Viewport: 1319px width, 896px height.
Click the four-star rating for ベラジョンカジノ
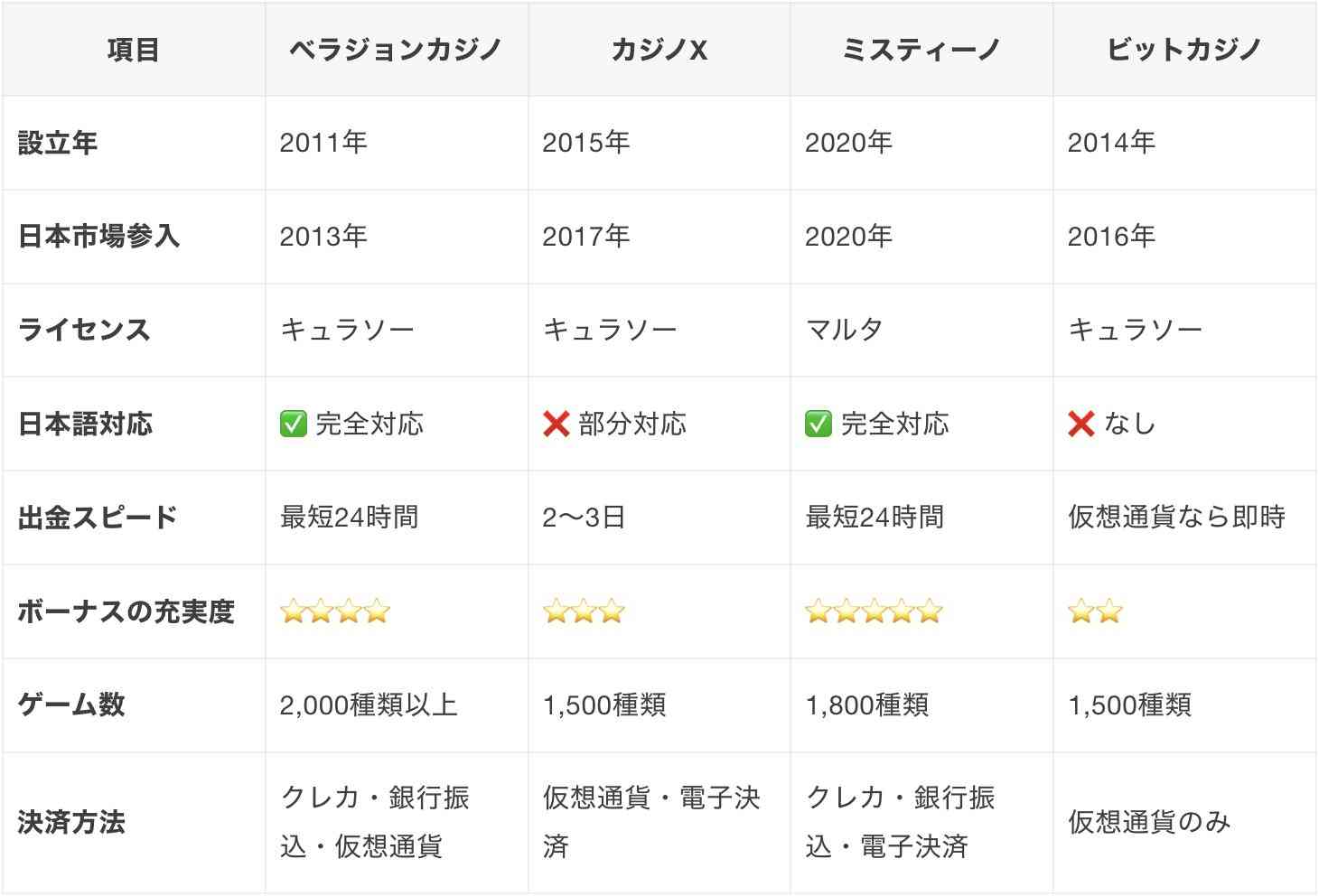pos(335,611)
